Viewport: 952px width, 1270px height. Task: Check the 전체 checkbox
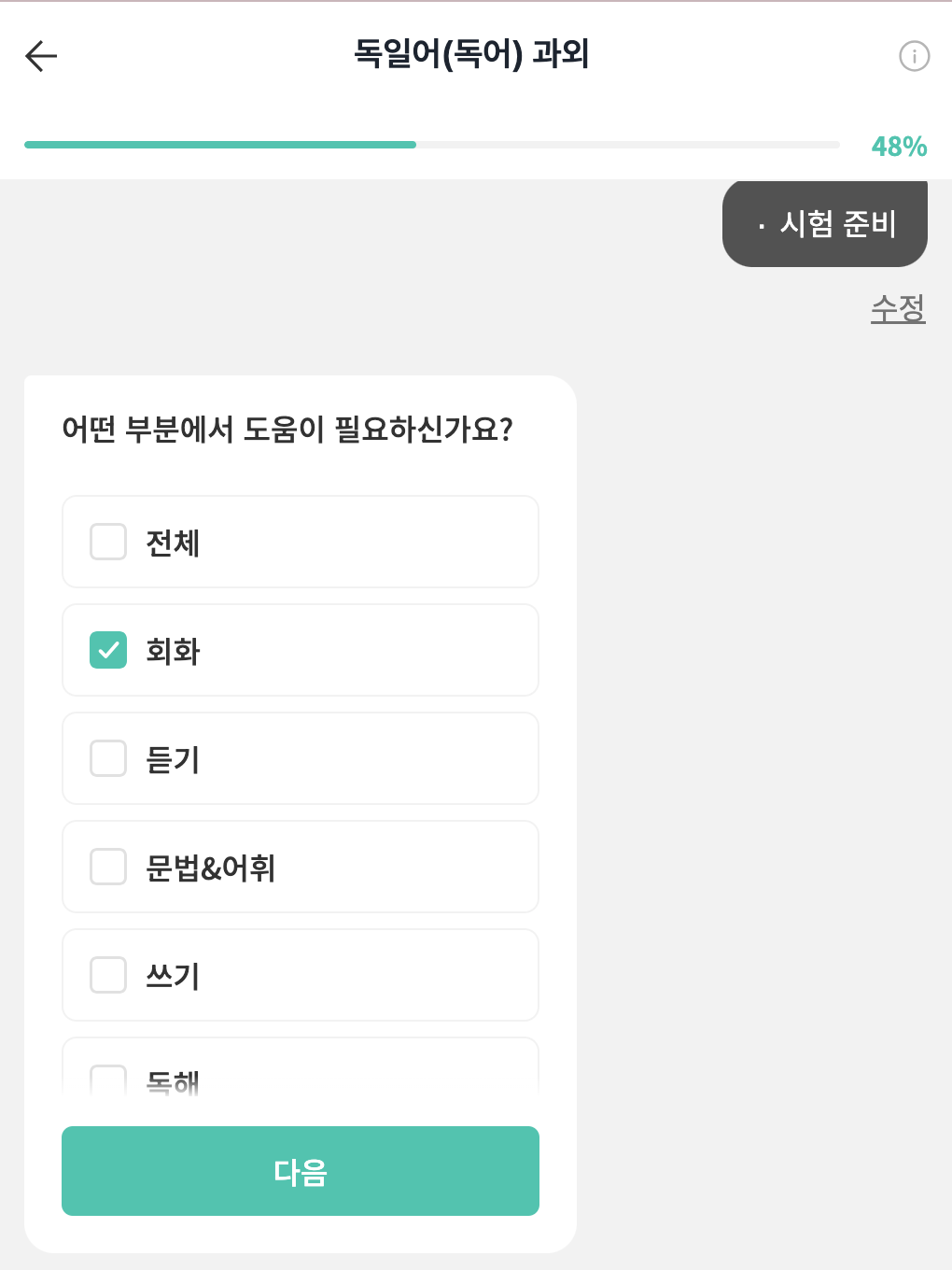click(x=108, y=542)
